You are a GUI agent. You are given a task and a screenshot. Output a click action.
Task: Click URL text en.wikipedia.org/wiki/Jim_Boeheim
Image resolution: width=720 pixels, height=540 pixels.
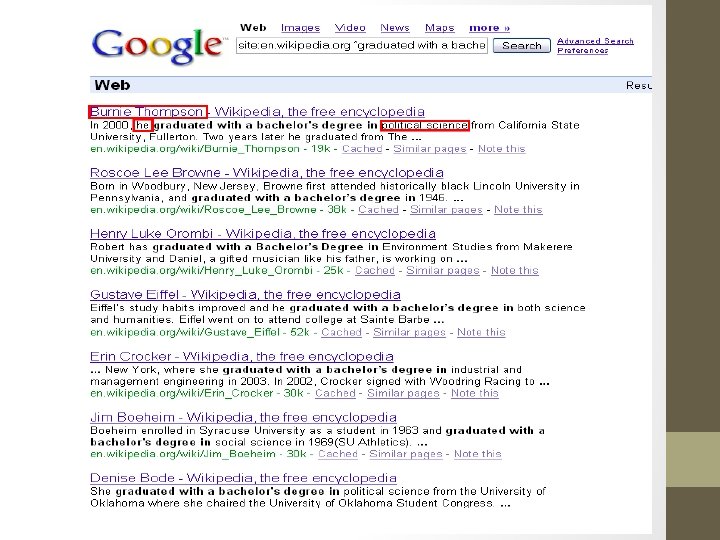[x=183, y=454]
